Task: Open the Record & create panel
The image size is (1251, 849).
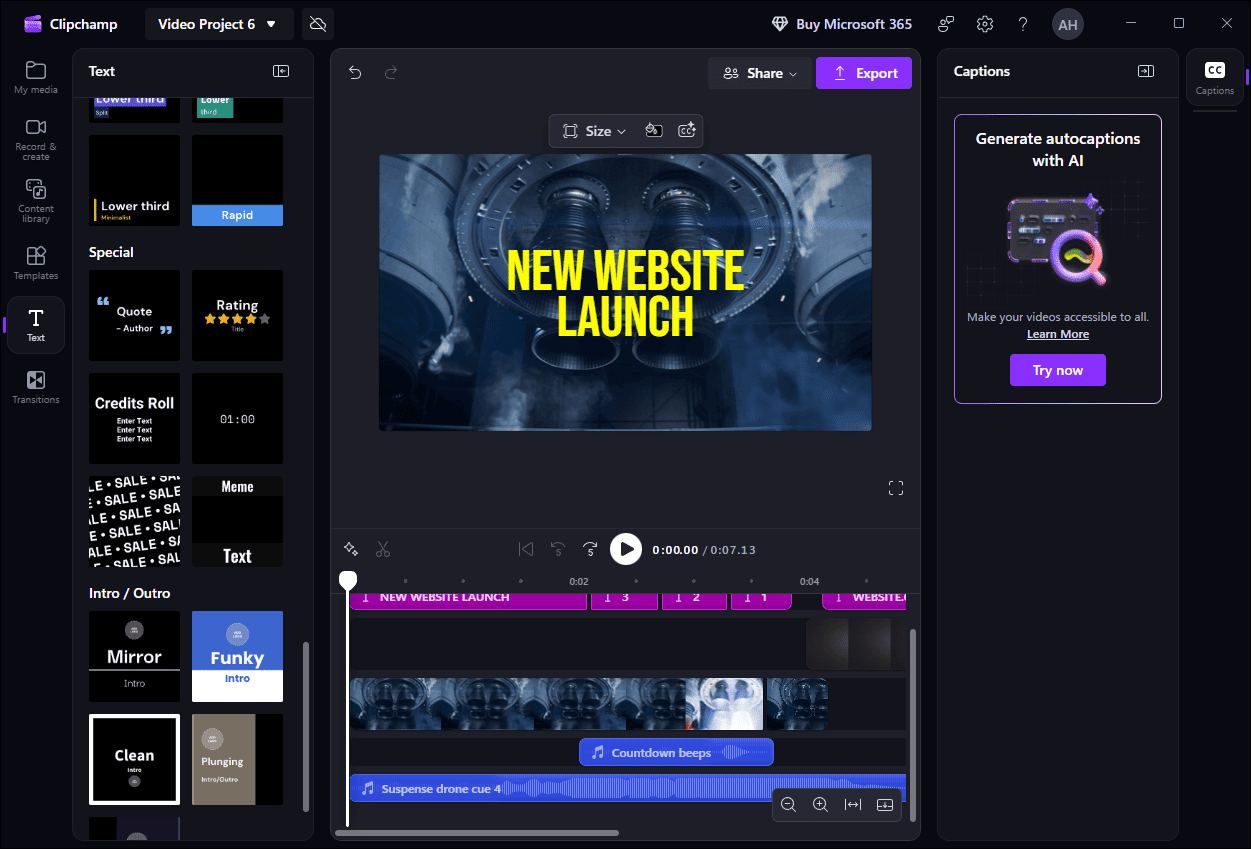Action: [36, 139]
